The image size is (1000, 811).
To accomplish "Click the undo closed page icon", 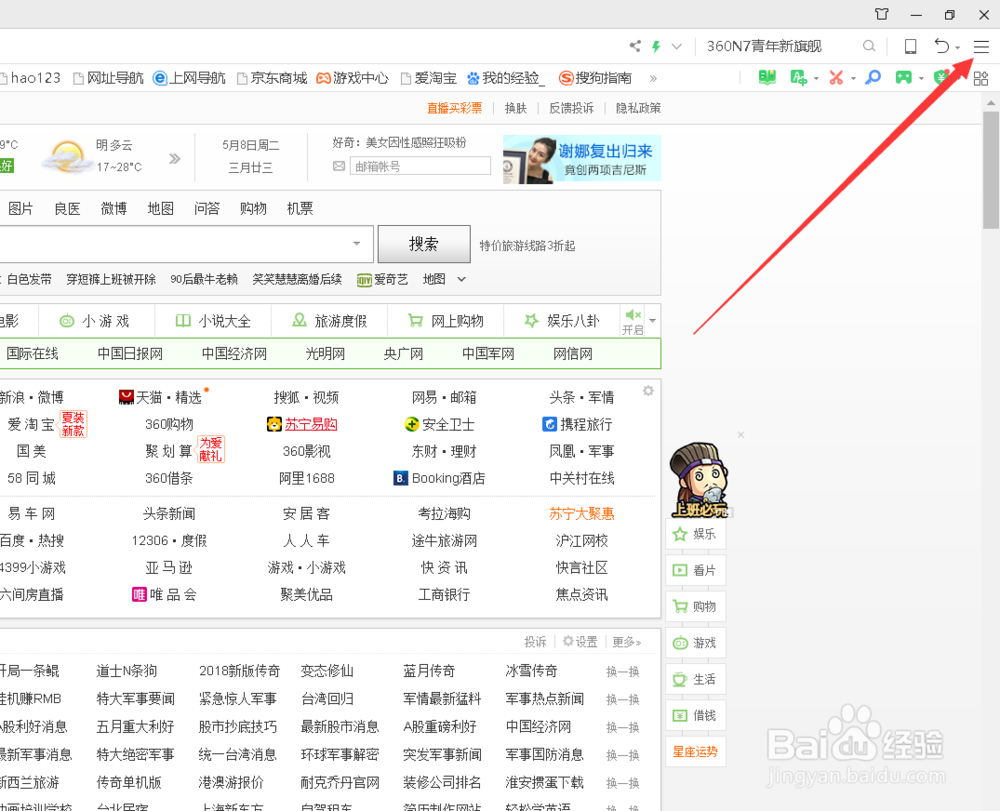I will pyautogui.click(x=941, y=46).
